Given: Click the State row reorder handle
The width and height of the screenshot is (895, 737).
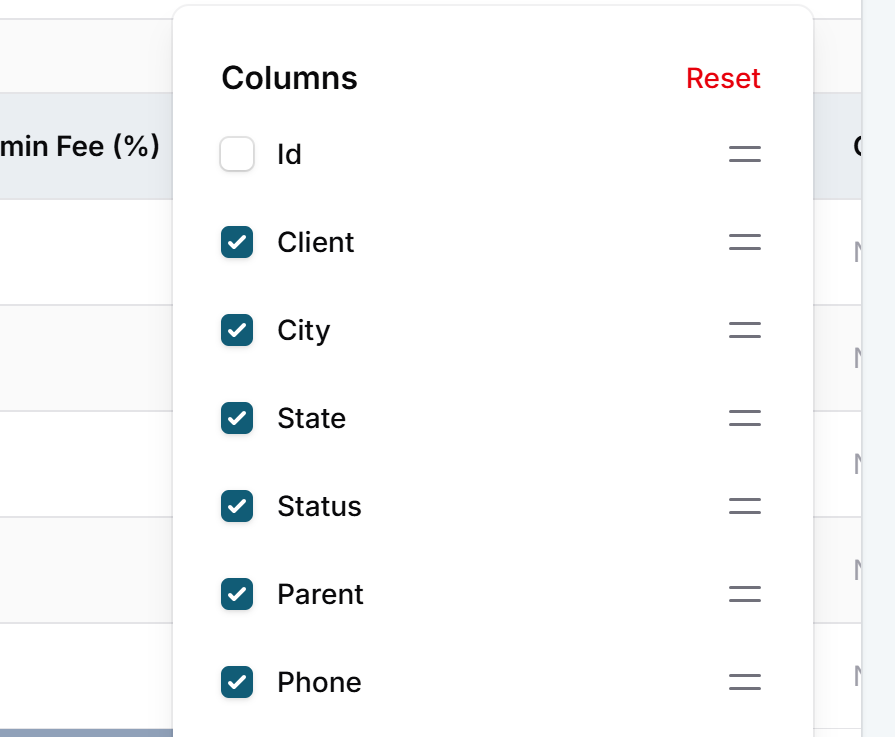Looking at the screenshot, I should (x=744, y=418).
